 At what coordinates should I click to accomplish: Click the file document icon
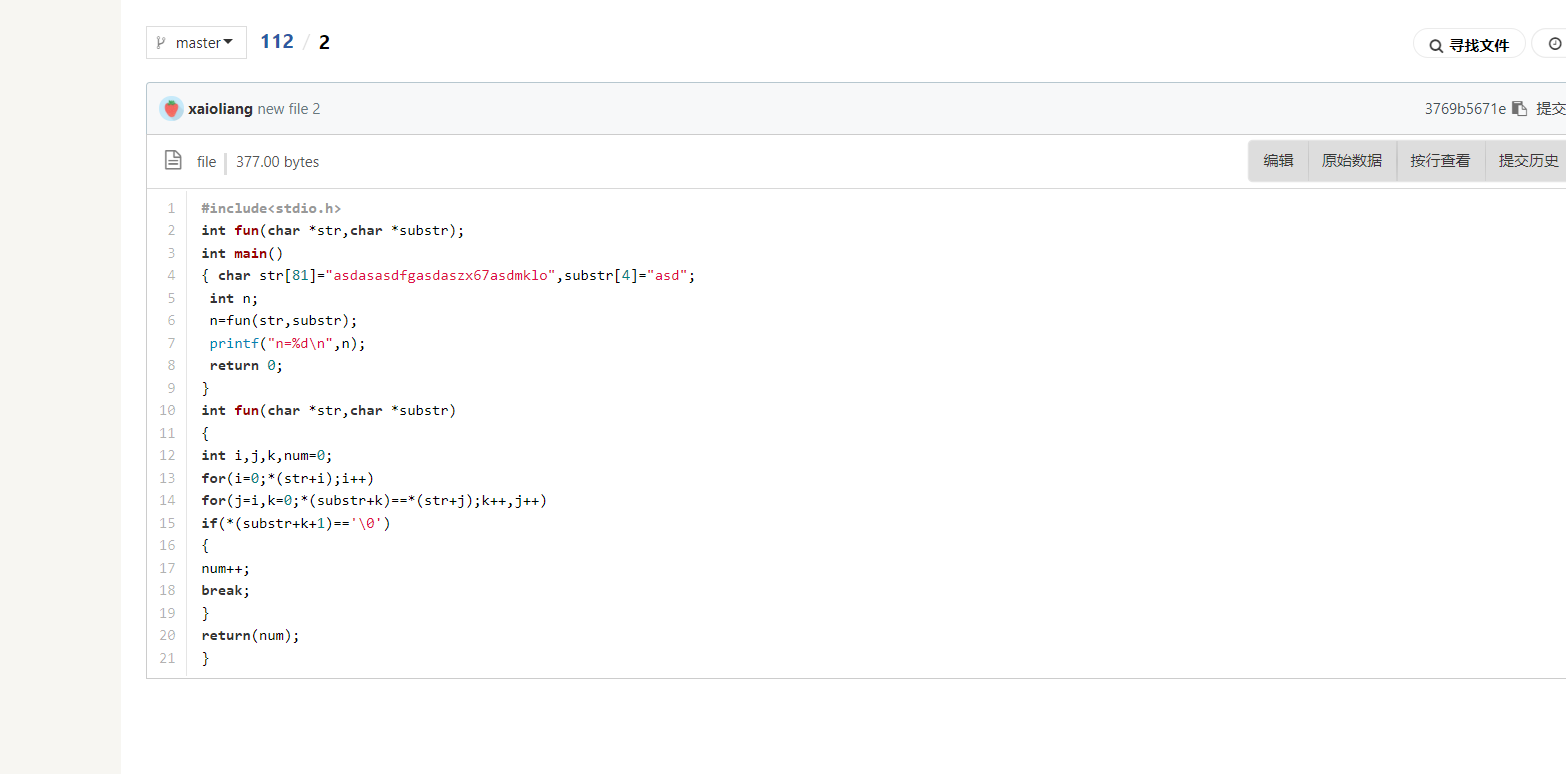173,160
